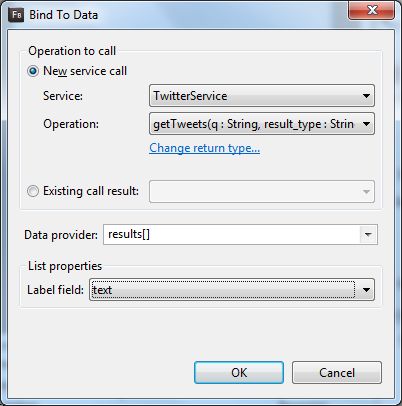Close the Bind To Data dialog

tap(372, 10)
